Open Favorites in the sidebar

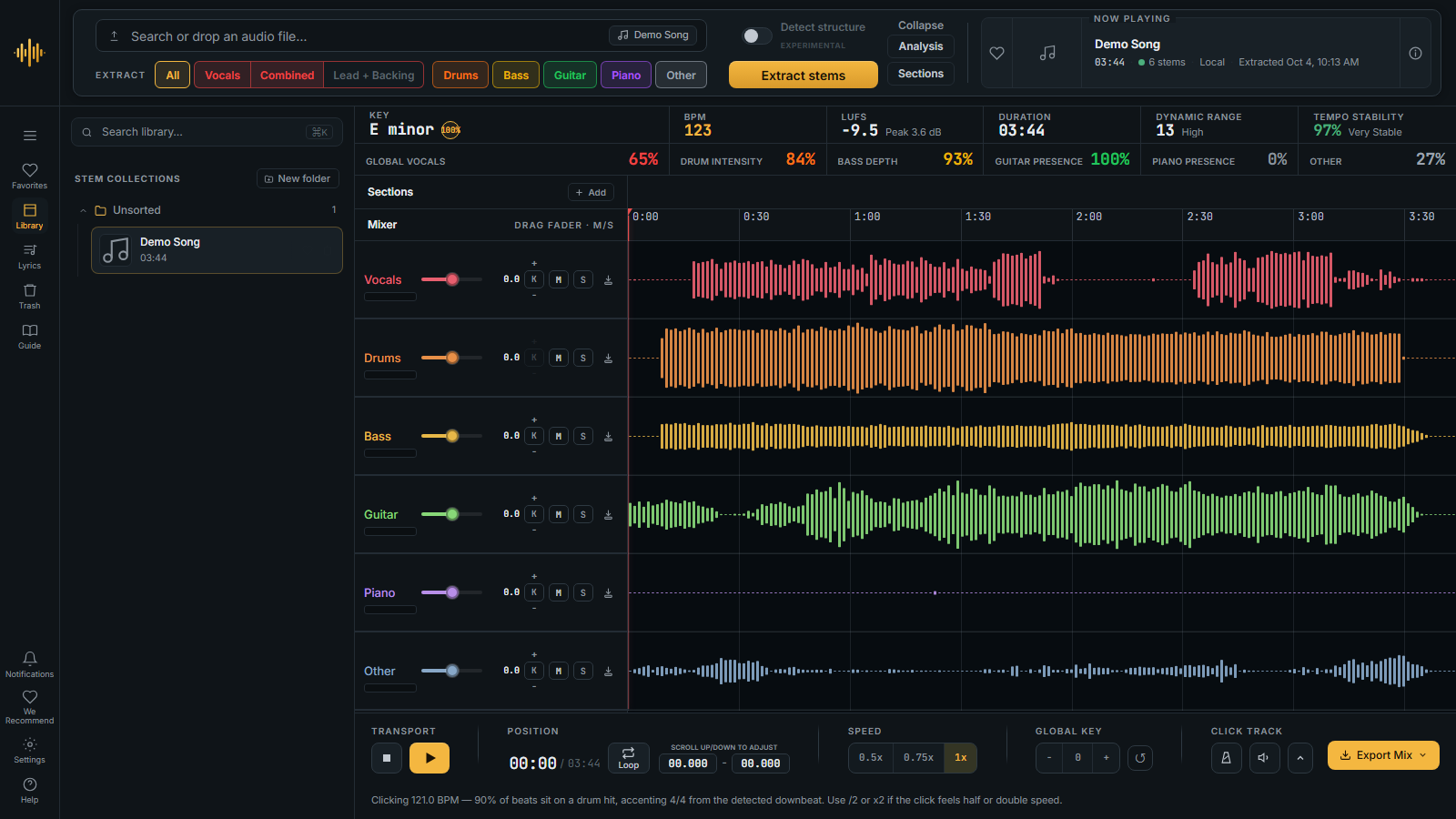click(x=30, y=176)
